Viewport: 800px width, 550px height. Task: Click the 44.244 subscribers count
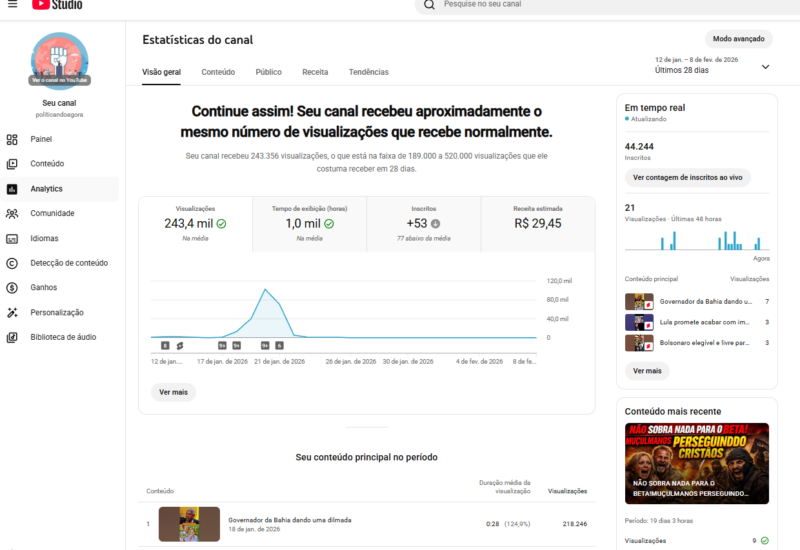pos(639,146)
